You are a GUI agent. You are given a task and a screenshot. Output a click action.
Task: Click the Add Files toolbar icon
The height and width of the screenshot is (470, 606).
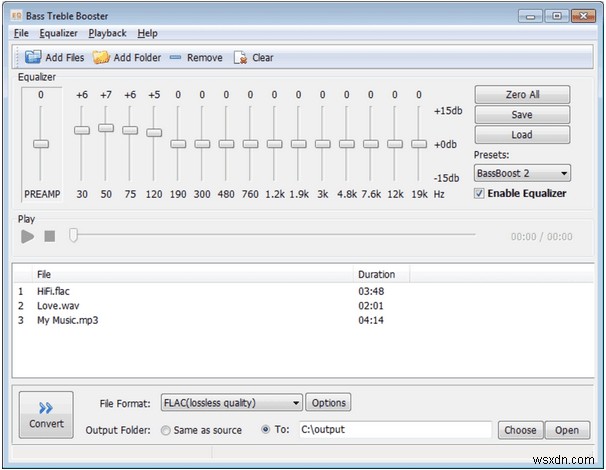coord(33,57)
